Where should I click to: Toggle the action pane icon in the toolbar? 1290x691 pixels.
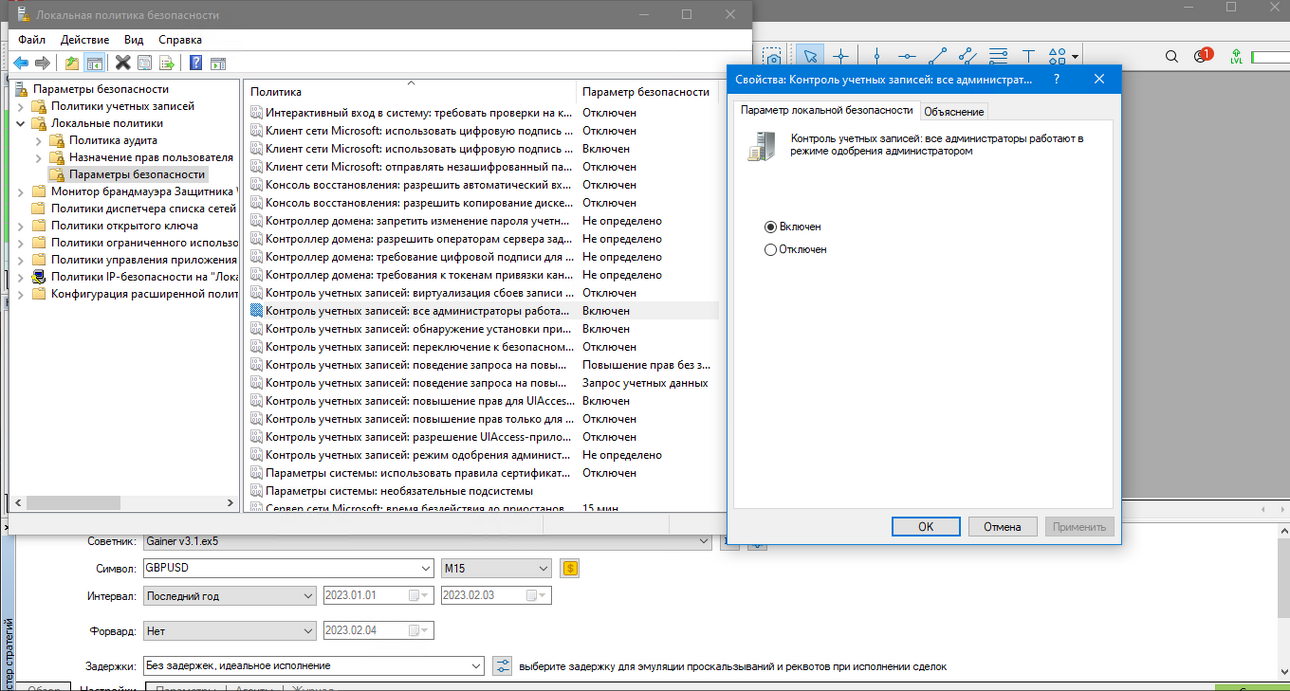(218, 63)
